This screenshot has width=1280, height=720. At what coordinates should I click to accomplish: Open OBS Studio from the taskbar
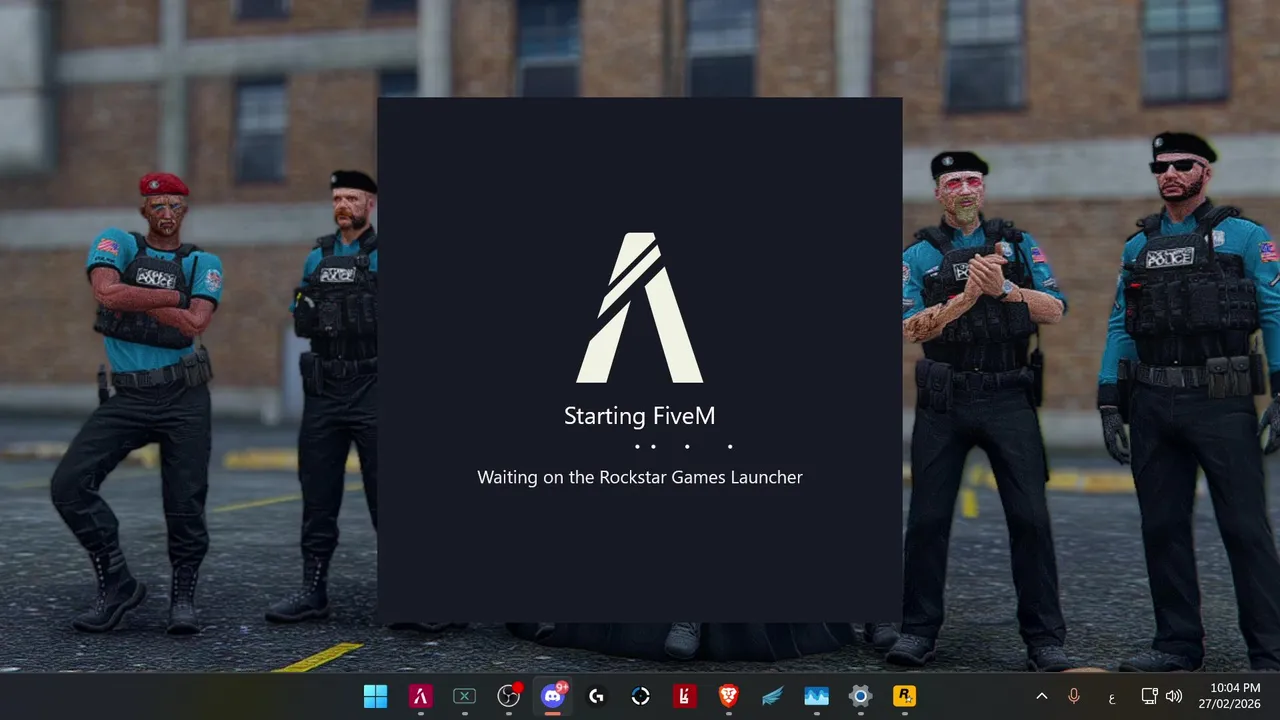[x=509, y=696]
